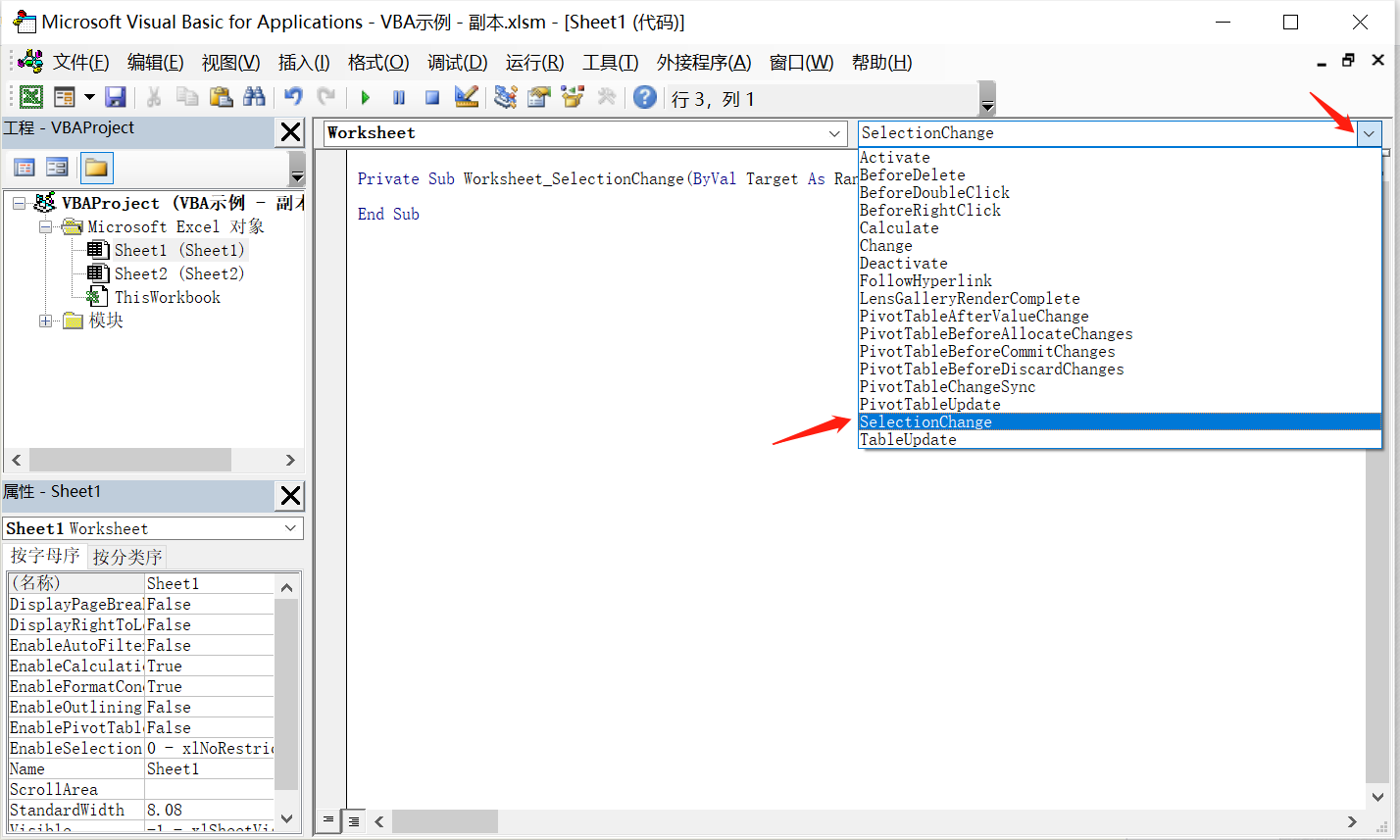The image size is (1400, 840).
Task: Click the procedure dropdown arrow button
Action: (x=1370, y=133)
